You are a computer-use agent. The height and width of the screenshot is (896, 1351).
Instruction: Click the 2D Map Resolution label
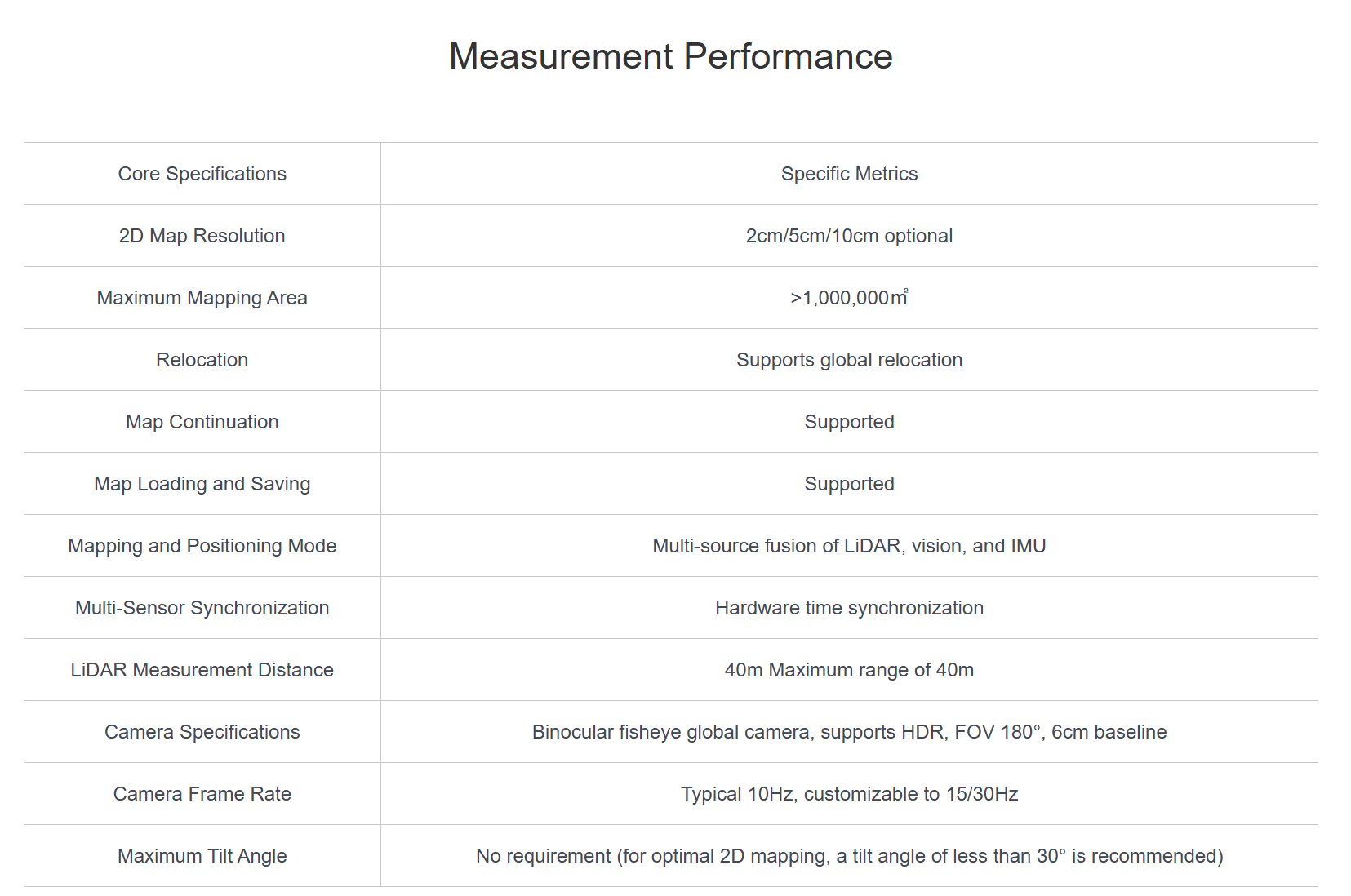(202, 236)
